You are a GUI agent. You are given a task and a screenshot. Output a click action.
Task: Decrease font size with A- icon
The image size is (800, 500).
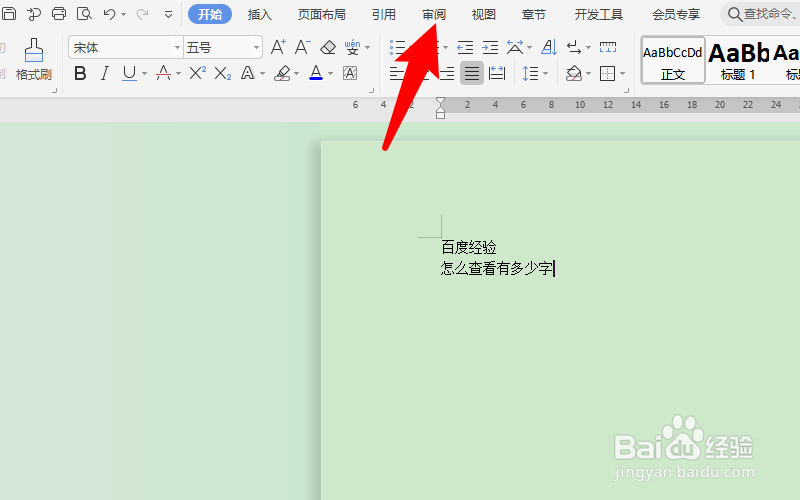click(x=303, y=47)
